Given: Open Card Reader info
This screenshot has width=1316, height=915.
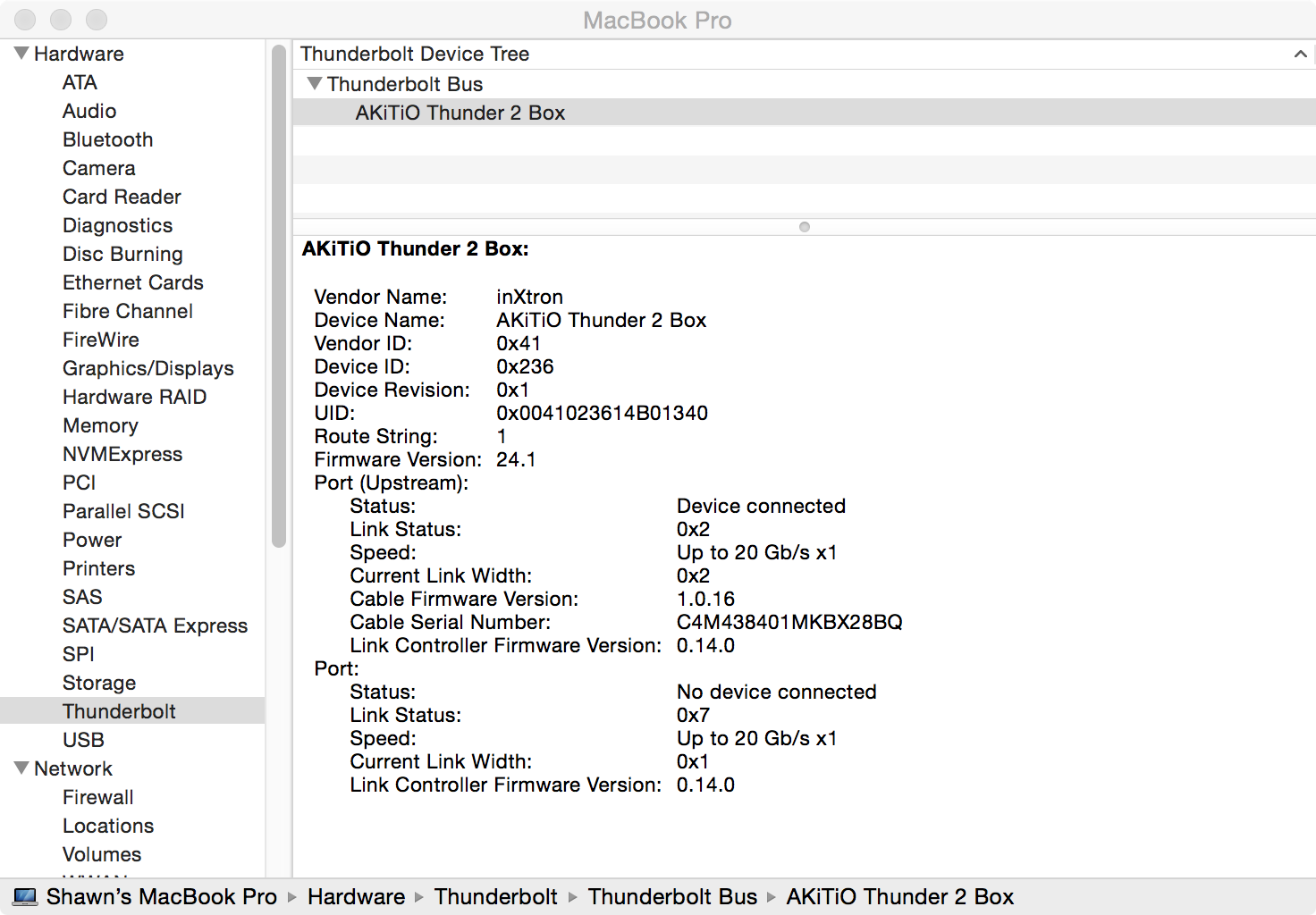Looking at the screenshot, I should pos(122,197).
